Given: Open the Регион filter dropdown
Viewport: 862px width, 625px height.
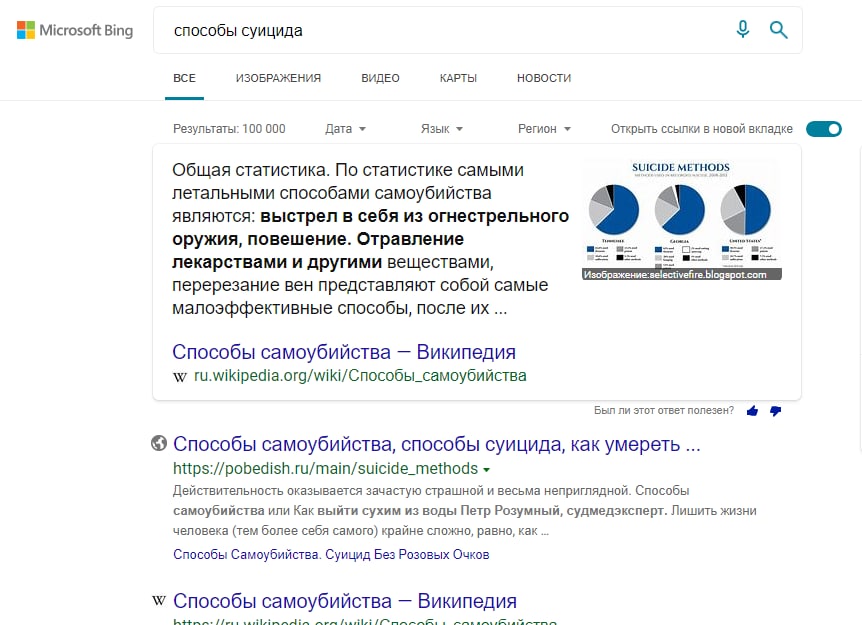Looking at the screenshot, I should coord(544,129).
